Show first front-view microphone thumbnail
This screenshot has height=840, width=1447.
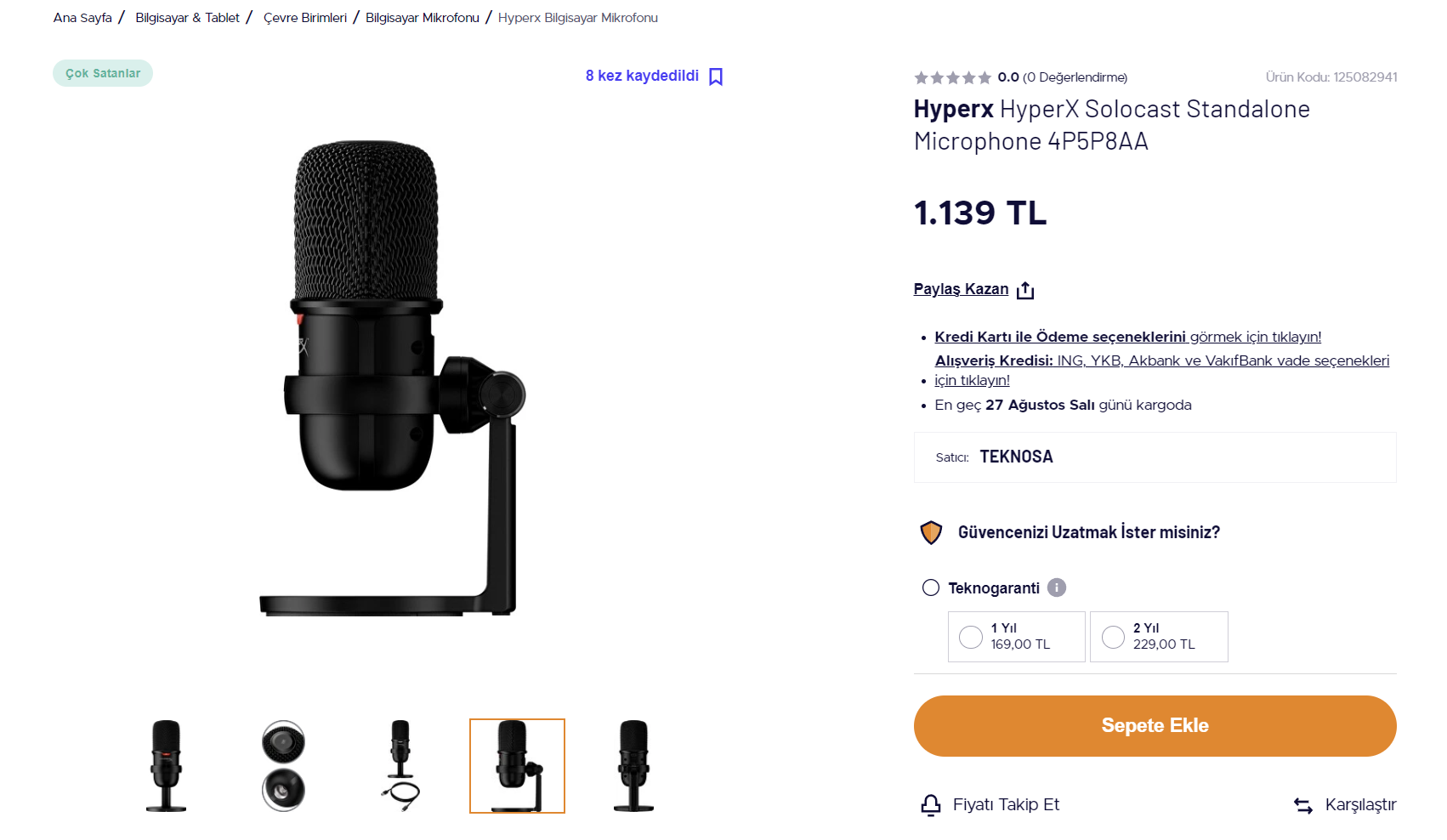tap(167, 765)
